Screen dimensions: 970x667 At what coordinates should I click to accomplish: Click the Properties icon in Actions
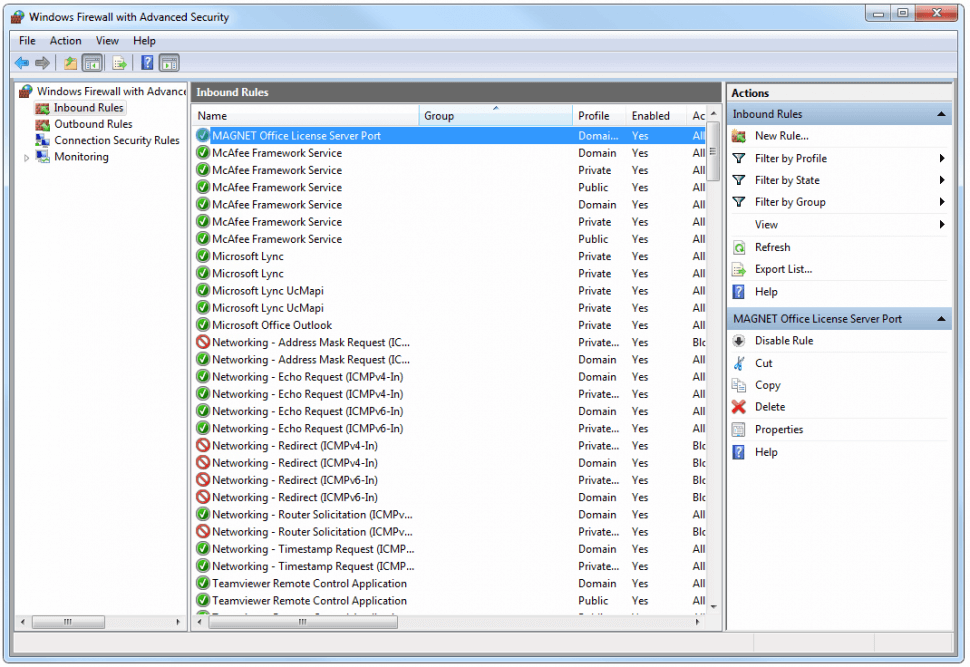[x=739, y=429]
